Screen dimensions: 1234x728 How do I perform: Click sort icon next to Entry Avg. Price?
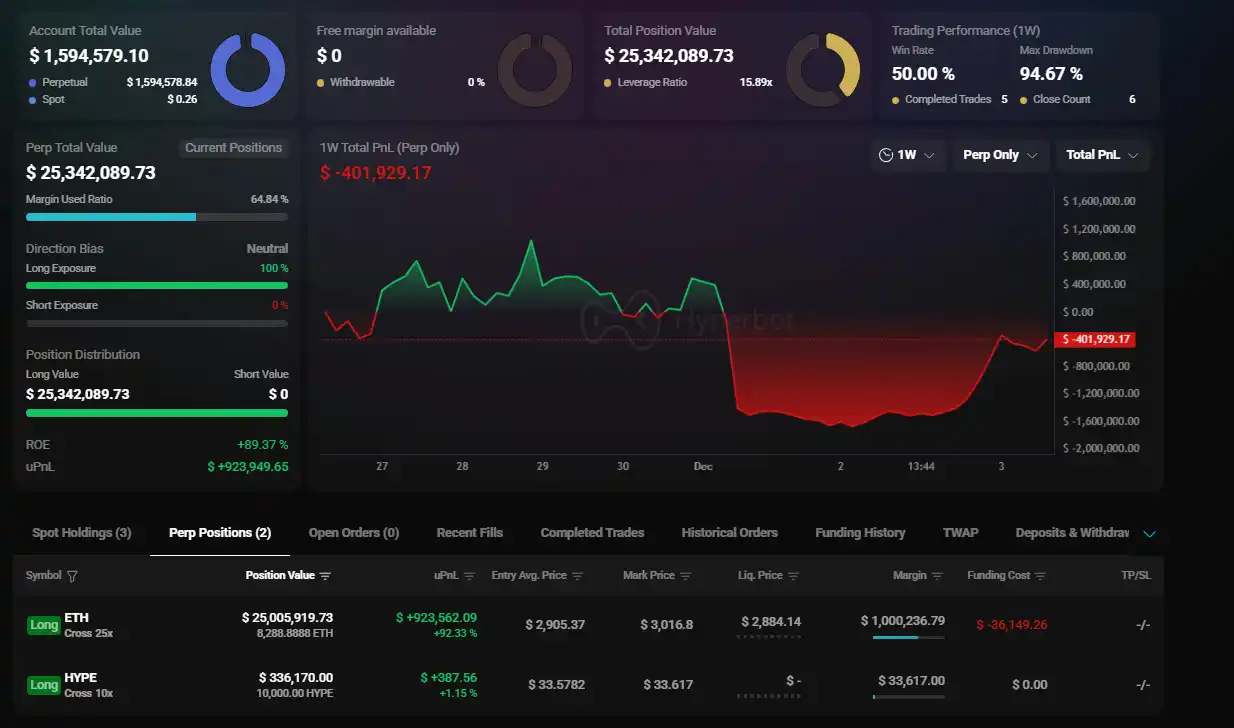(578, 576)
